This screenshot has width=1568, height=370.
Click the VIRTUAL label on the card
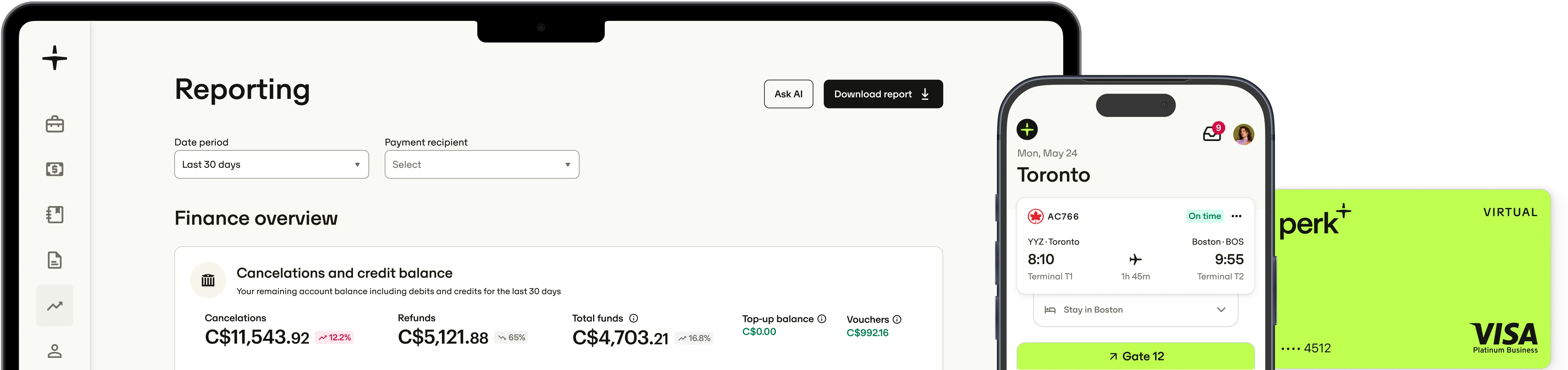1510,212
